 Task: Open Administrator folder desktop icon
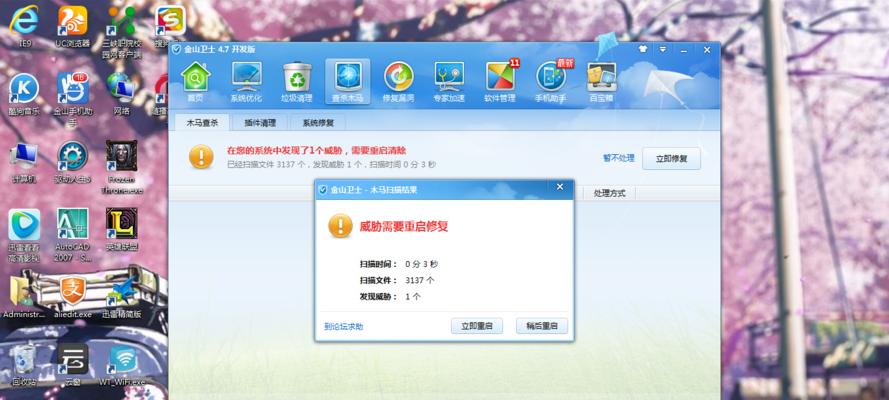click(24, 297)
